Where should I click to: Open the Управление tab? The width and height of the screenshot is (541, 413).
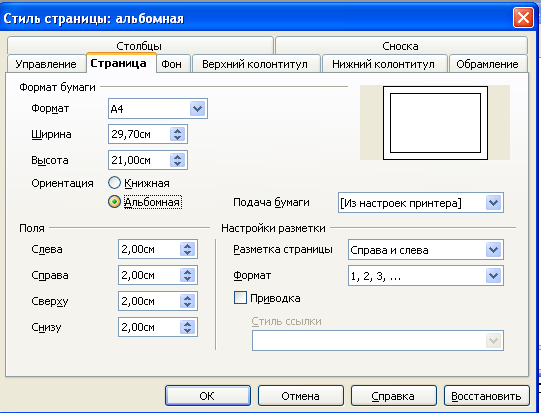pyautogui.click(x=46, y=64)
